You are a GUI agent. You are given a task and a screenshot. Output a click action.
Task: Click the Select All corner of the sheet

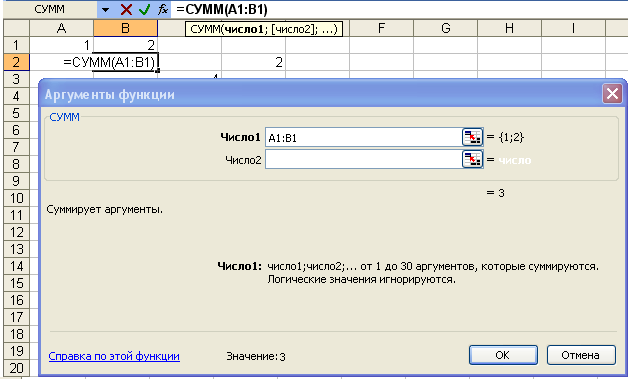tap(16, 28)
